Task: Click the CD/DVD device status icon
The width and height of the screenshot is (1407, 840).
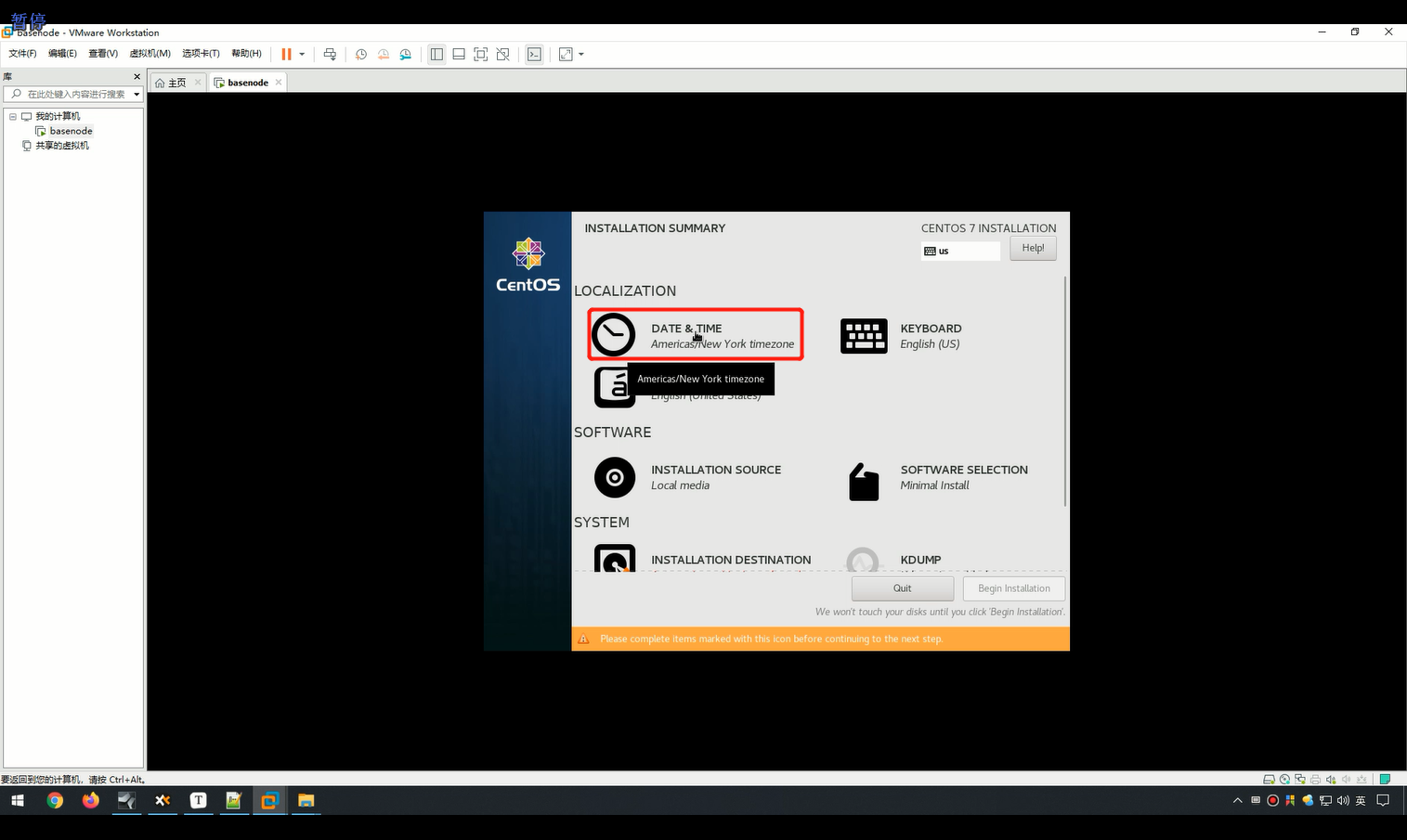Action: (x=1284, y=780)
